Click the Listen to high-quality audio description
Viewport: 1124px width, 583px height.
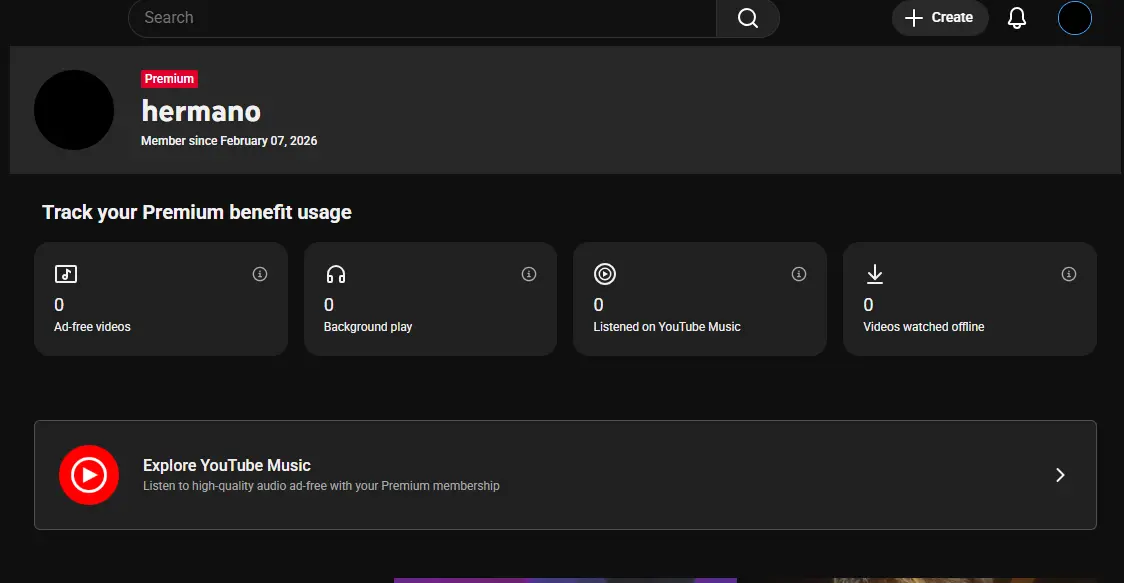(321, 486)
